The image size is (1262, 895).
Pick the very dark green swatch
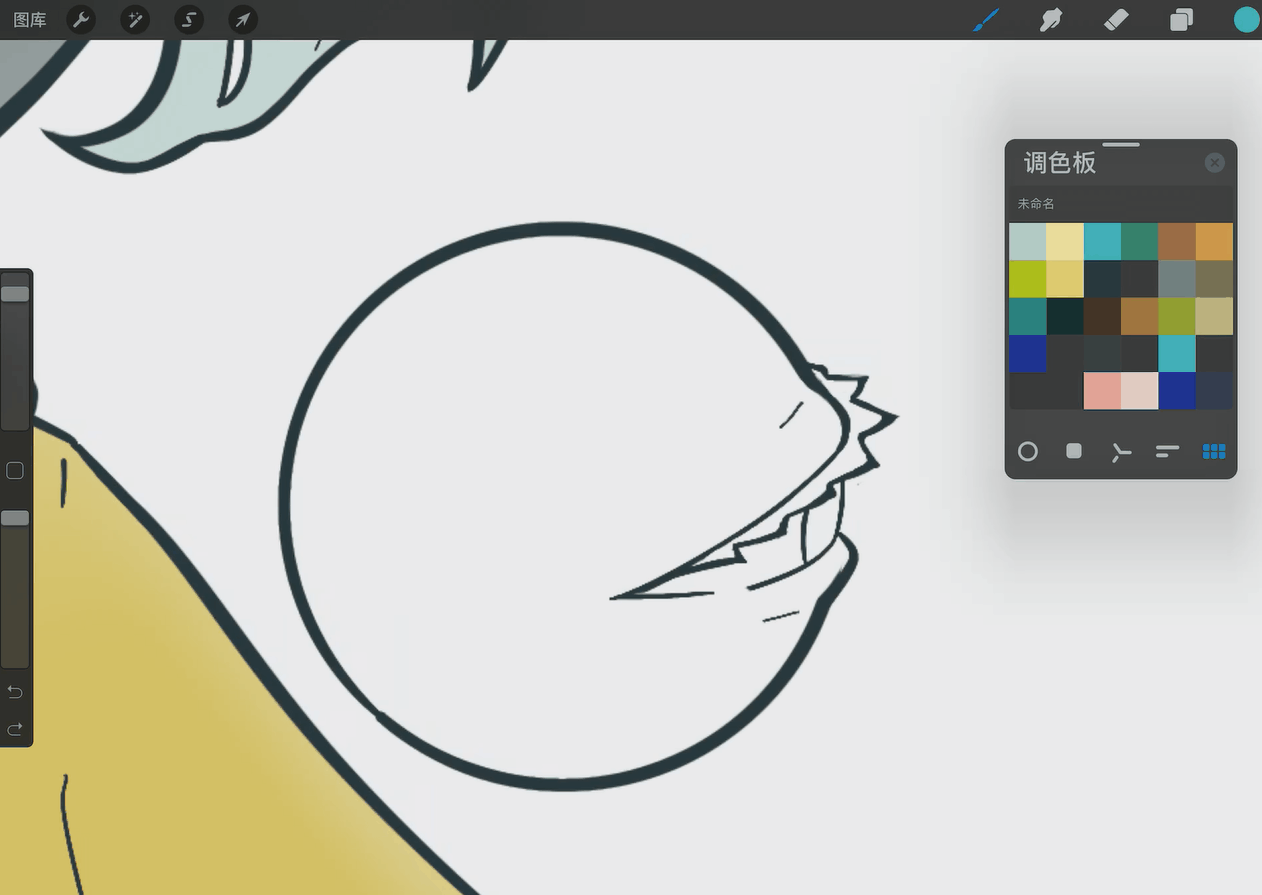pos(1065,316)
